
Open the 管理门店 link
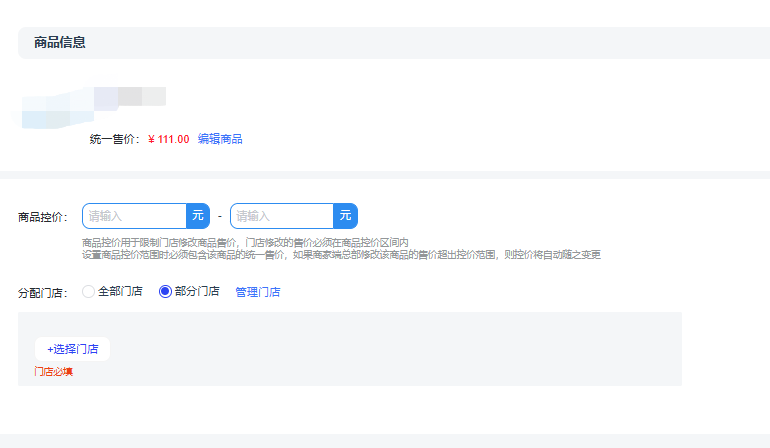[258, 292]
